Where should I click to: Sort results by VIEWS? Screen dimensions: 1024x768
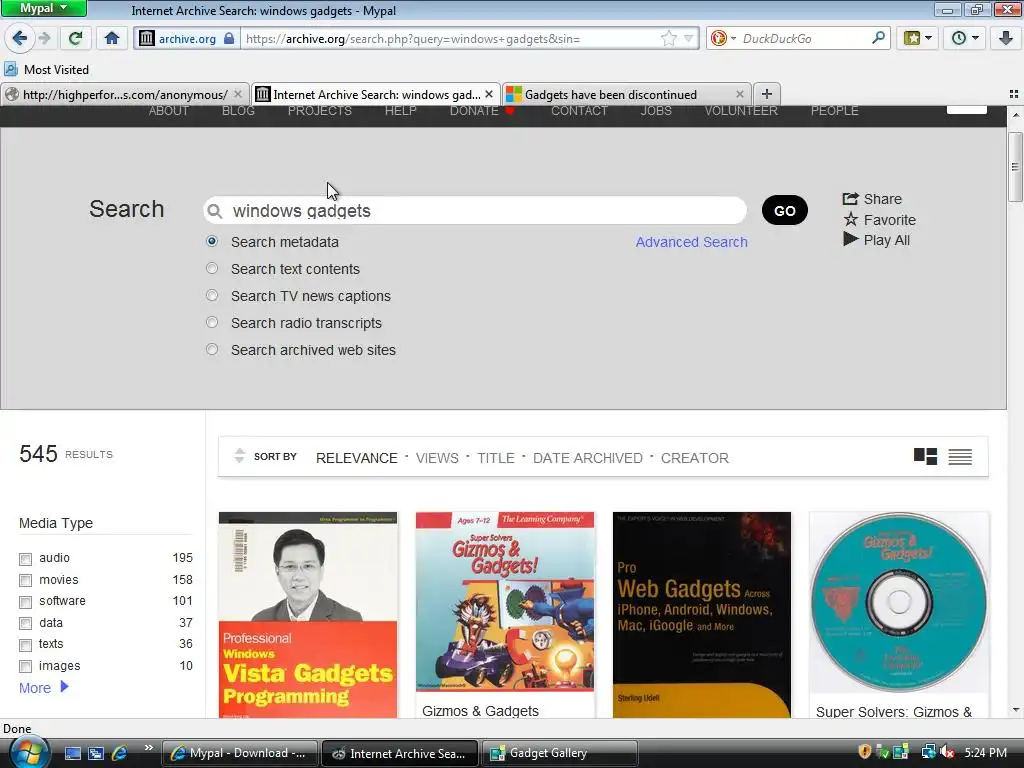pos(438,458)
